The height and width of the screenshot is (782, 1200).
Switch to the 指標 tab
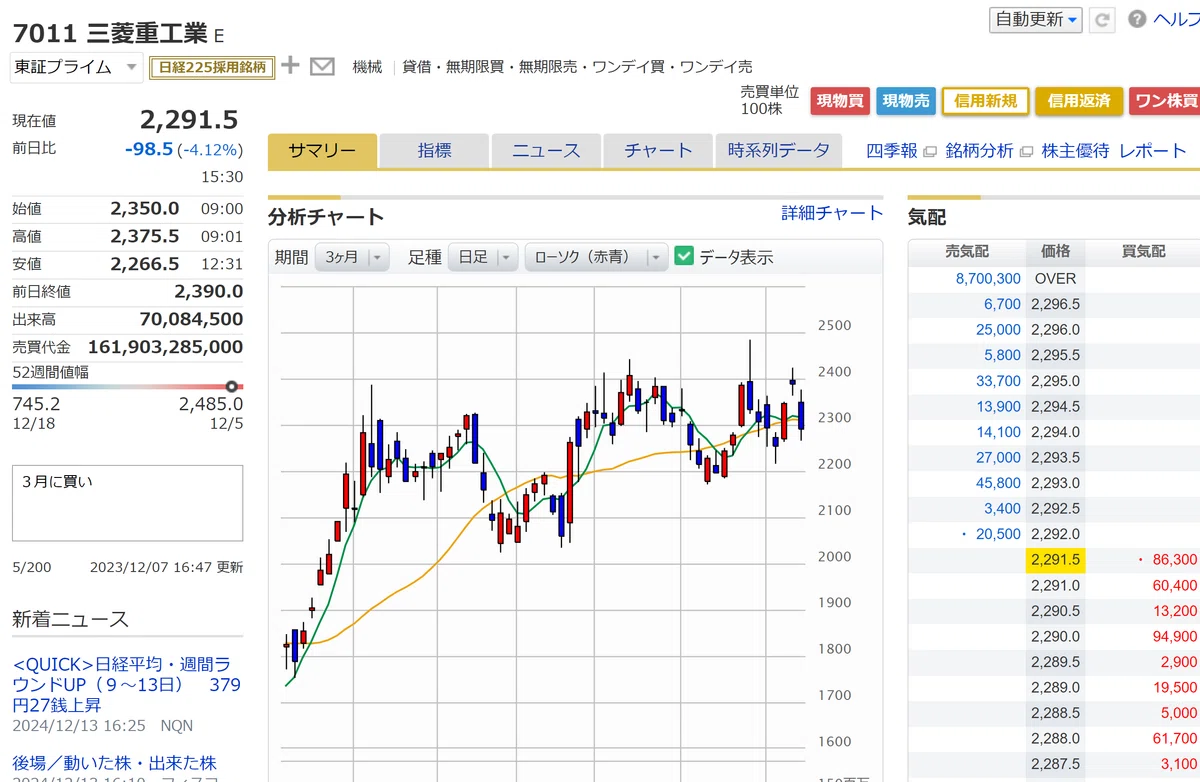(435, 151)
